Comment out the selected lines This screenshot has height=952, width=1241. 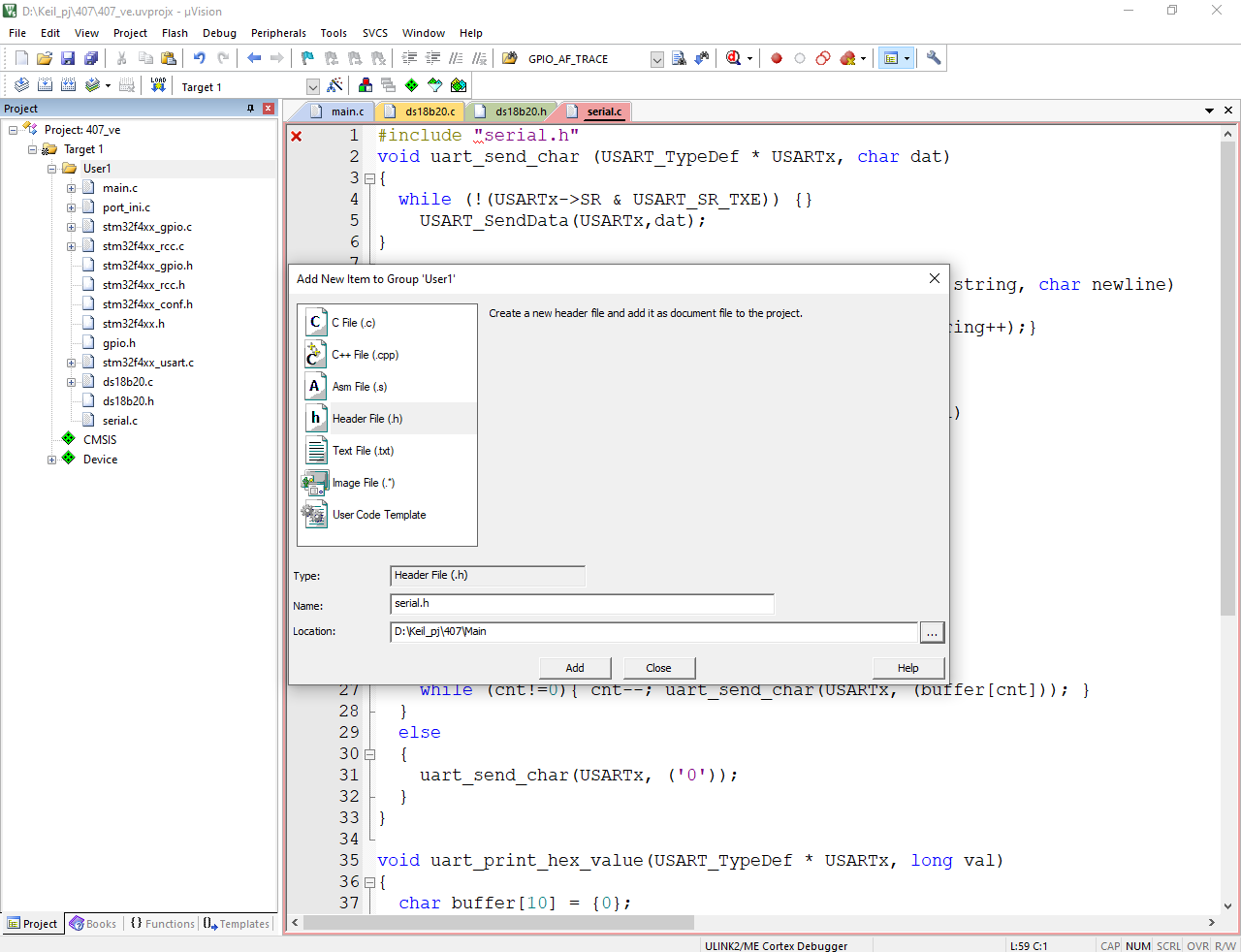[x=456, y=58]
